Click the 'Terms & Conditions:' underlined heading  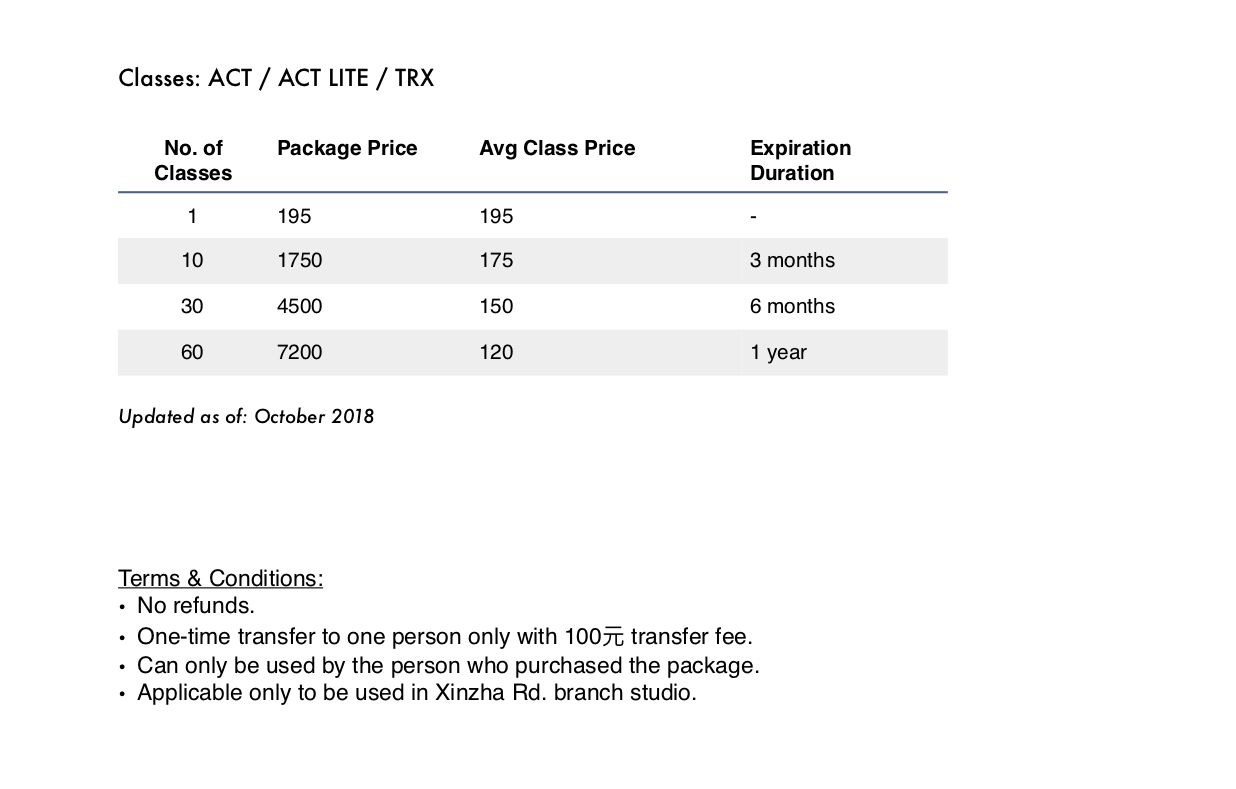tap(221, 579)
